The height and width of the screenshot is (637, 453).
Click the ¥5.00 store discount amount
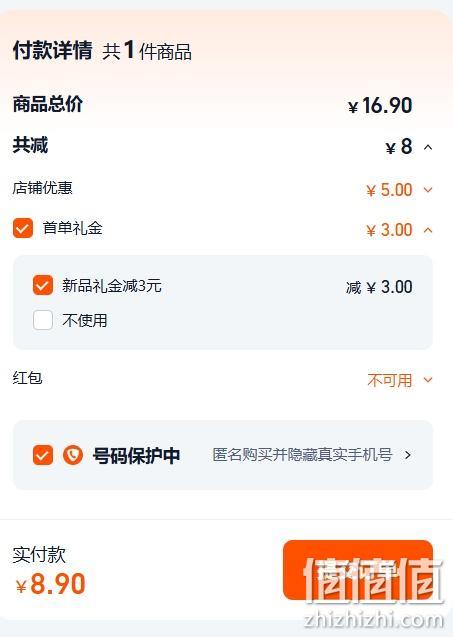click(x=389, y=190)
